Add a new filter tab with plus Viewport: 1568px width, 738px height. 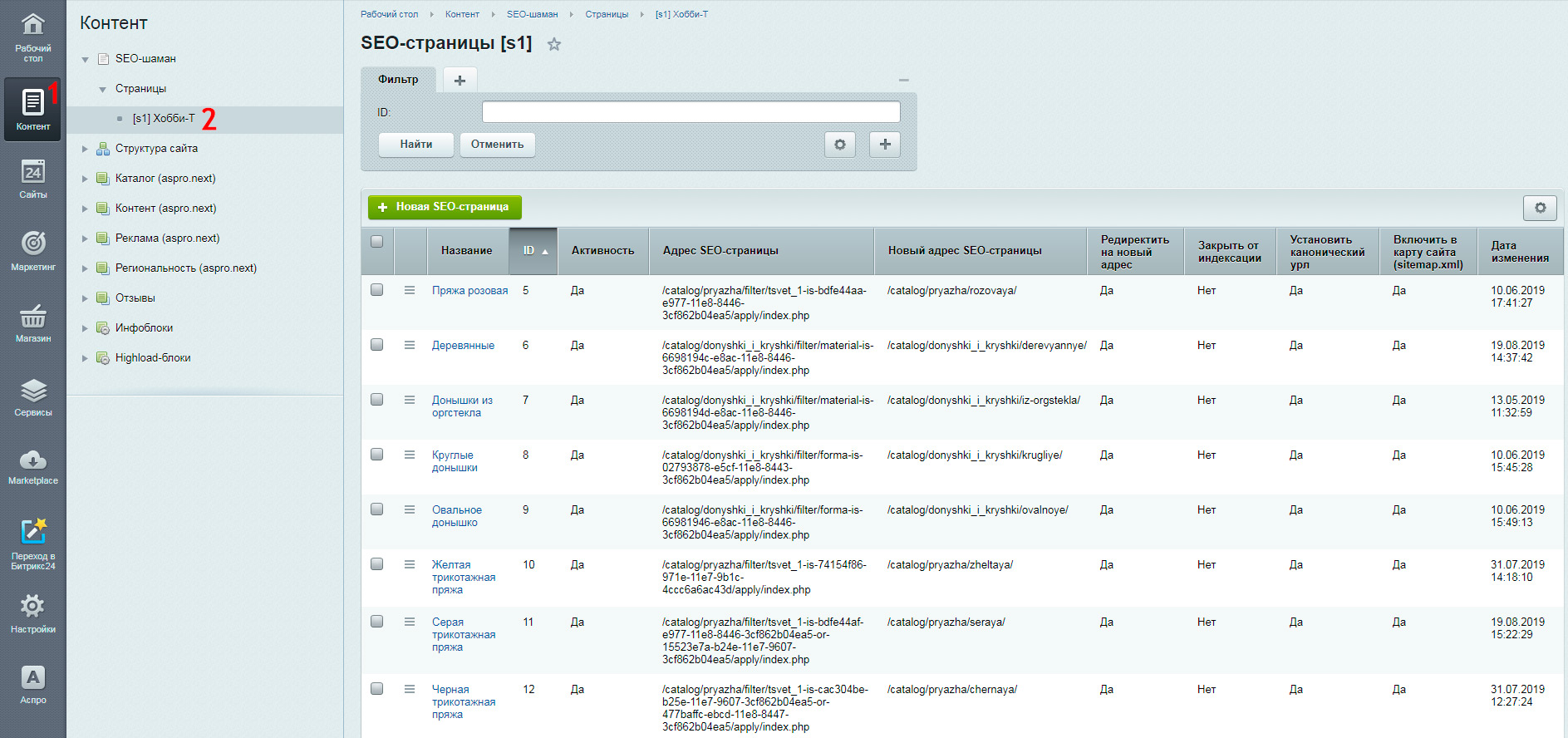460,80
